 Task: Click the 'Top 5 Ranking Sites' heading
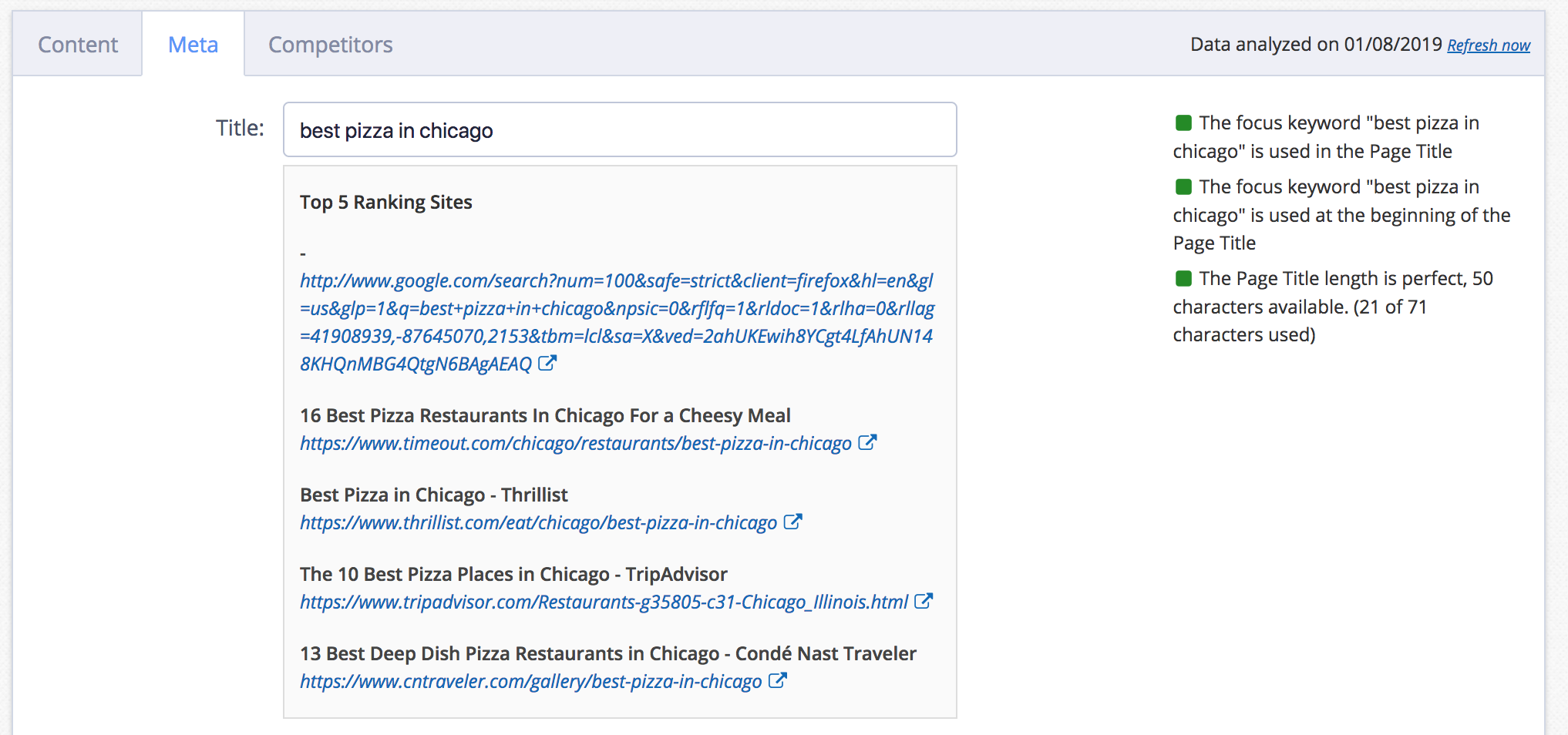coord(386,202)
